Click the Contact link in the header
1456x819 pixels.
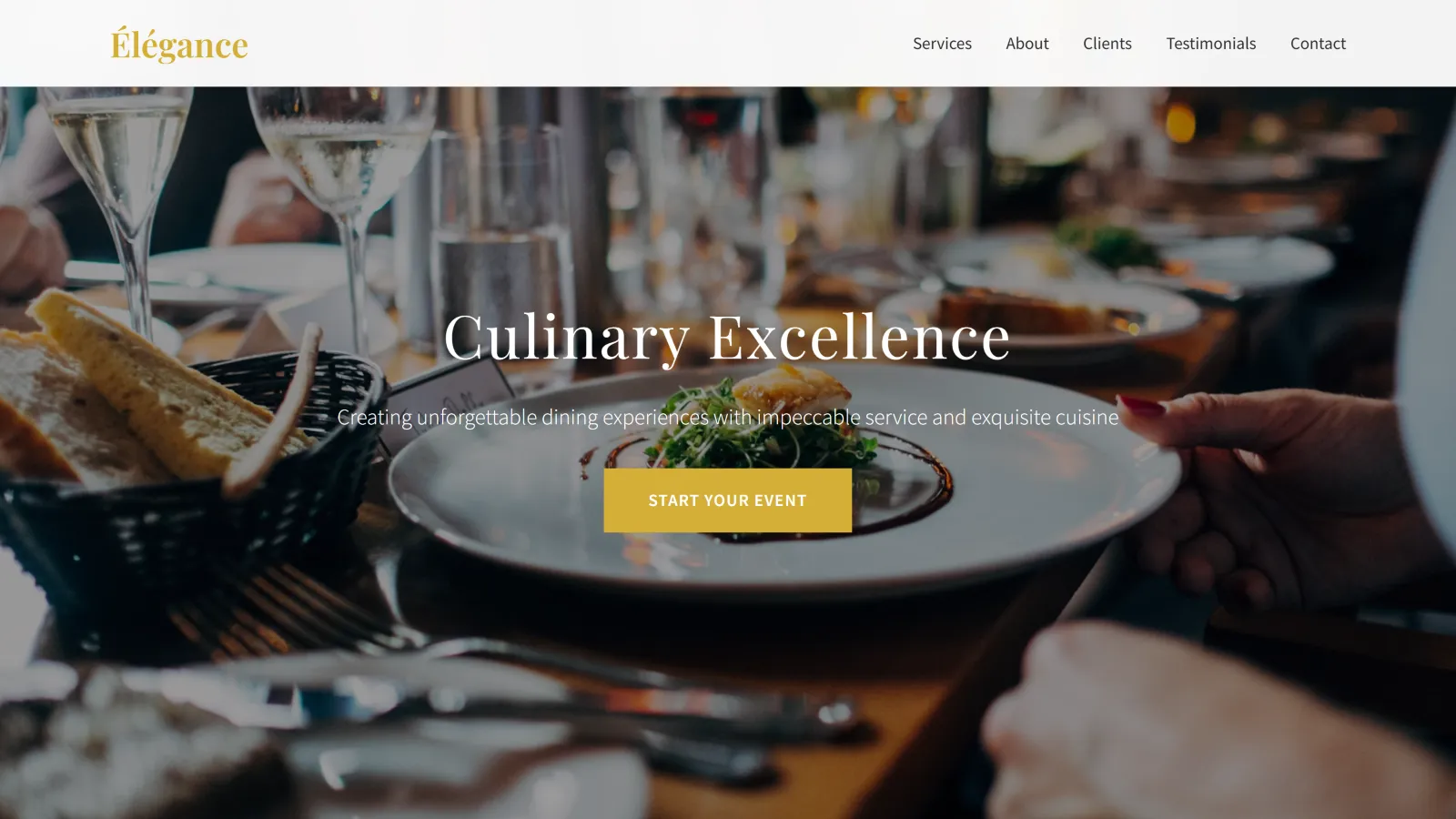(x=1318, y=44)
